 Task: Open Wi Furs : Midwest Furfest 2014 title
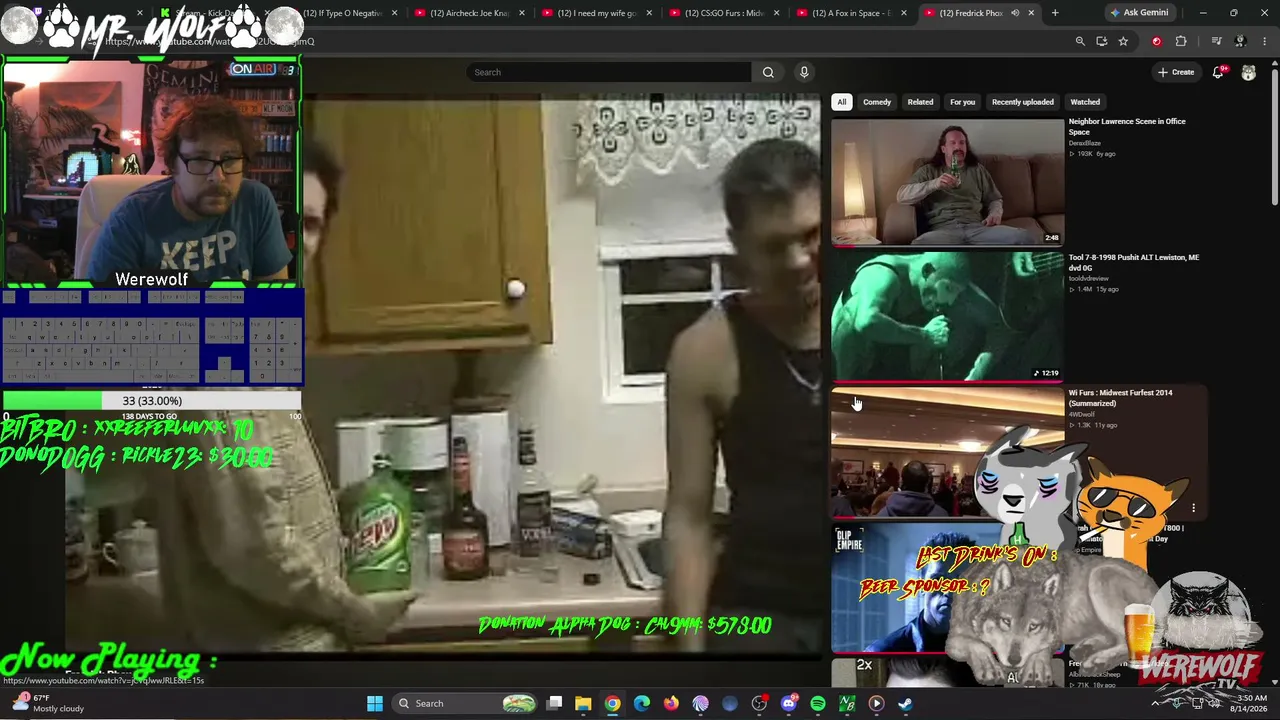(1121, 398)
